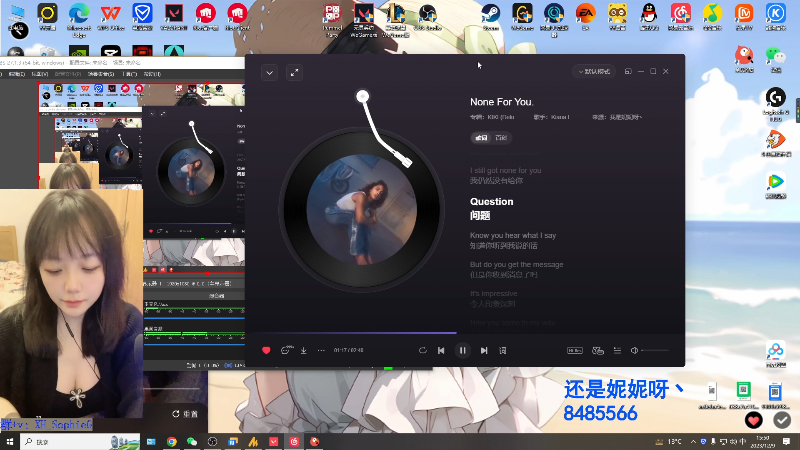Jump to lyric line "Question"

click(x=491, y=202)
